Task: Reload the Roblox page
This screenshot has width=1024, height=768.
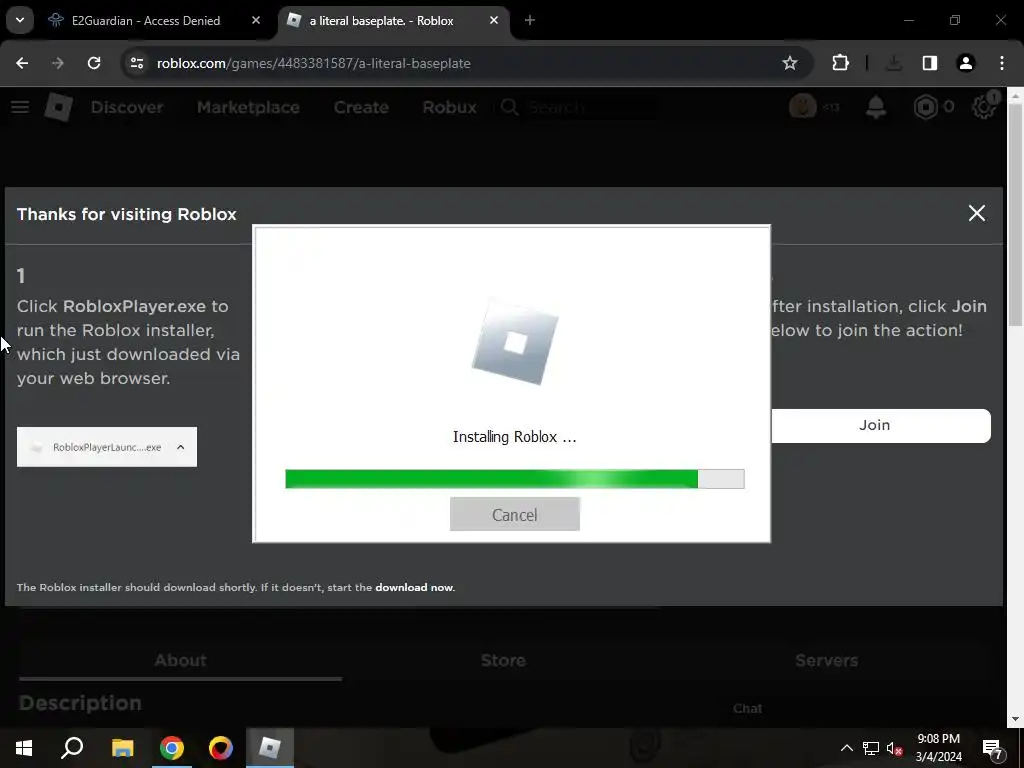Action: pos(94,63)
